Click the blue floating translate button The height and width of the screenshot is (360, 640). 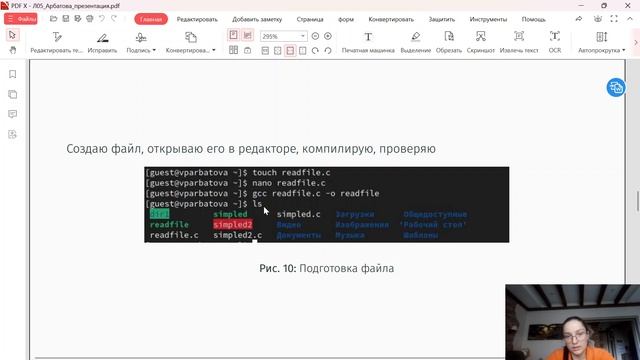616,87
